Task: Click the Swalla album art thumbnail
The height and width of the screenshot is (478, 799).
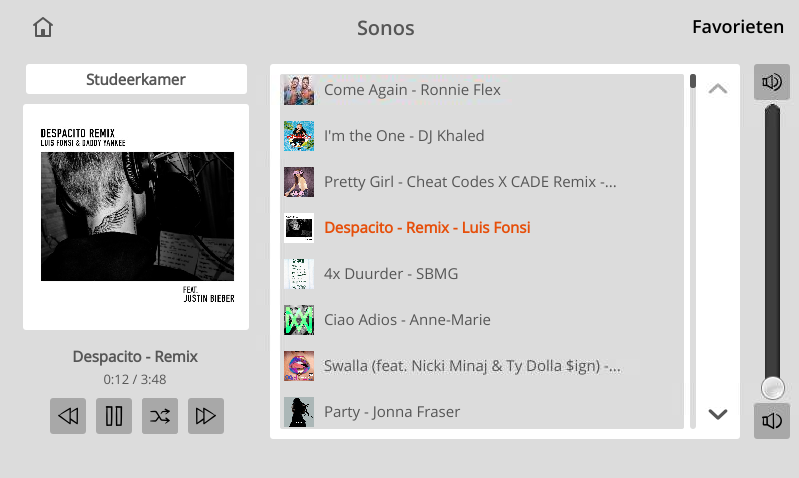Action: click(299, 366)
